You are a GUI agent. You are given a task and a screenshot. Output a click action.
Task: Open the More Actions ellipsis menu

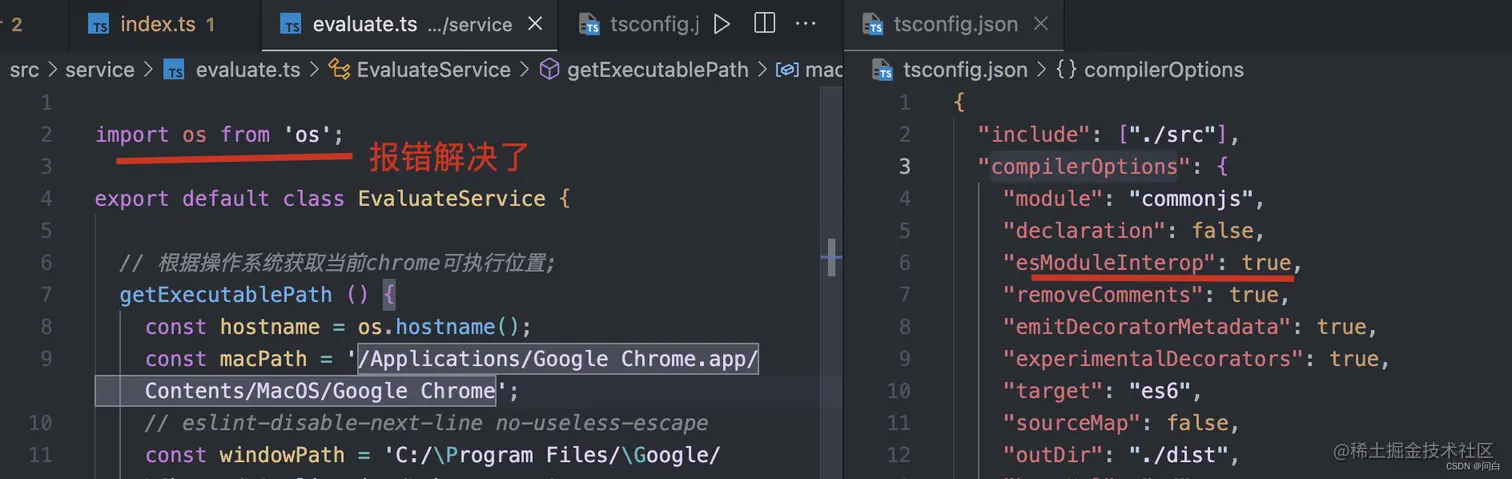[806, 23]
